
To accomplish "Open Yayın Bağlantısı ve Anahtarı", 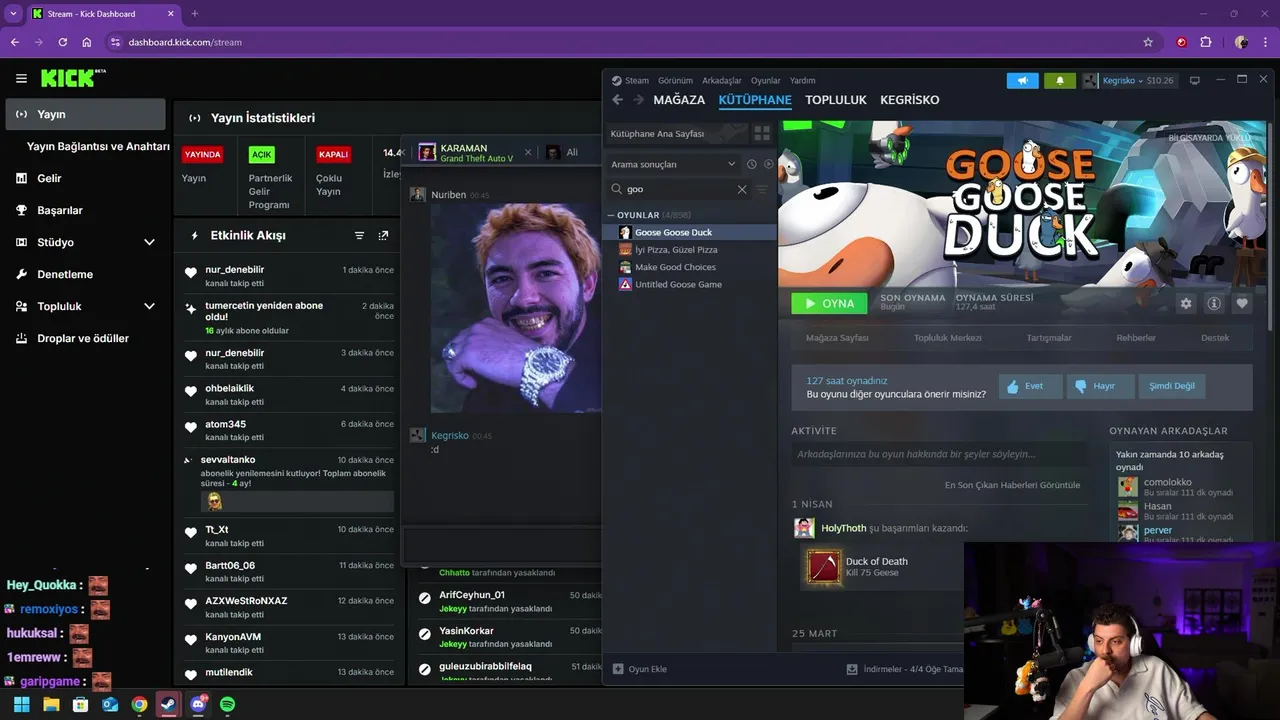I will point(98,146).
